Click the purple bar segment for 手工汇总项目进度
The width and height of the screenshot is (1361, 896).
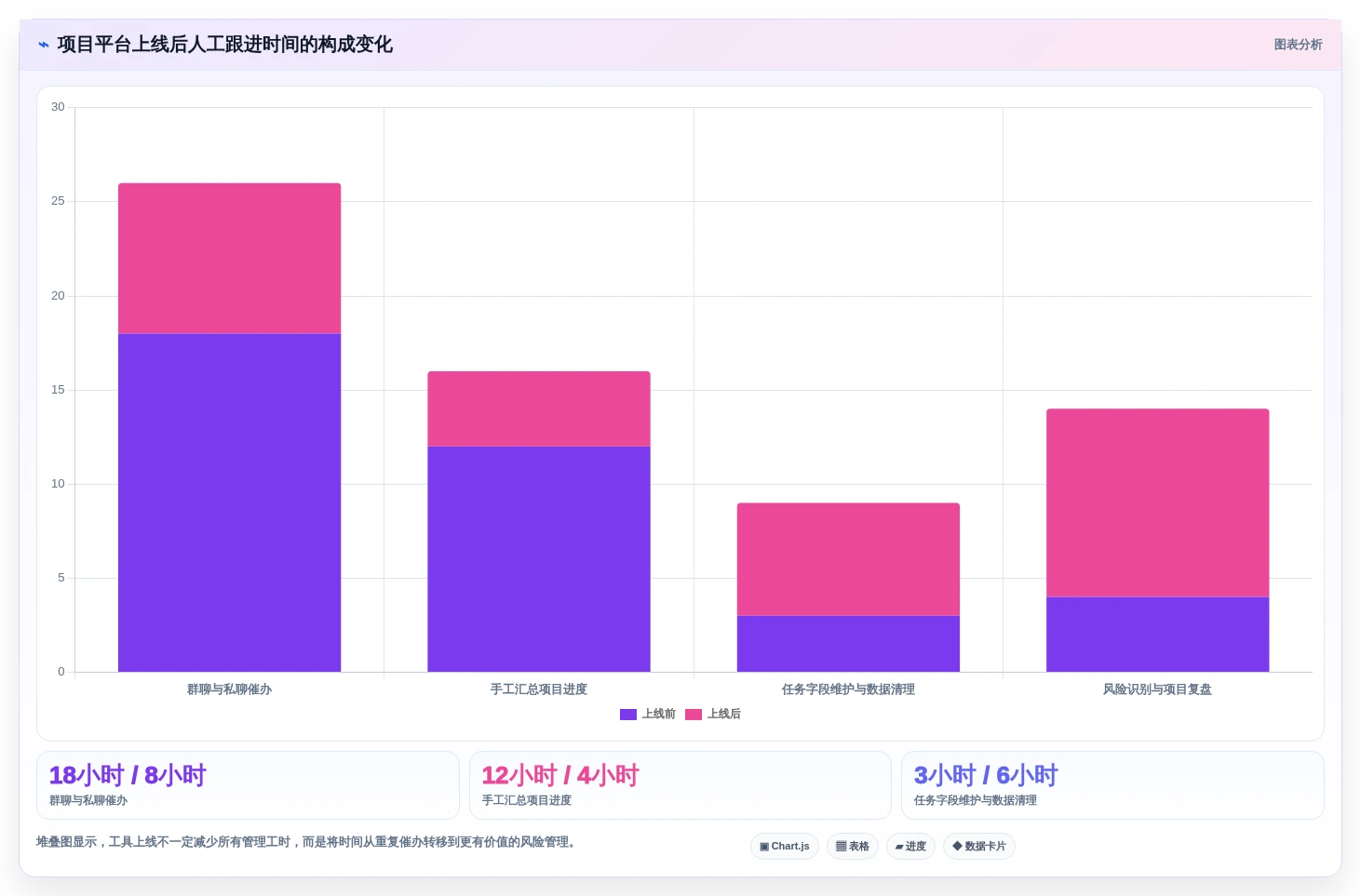[539, 559]
